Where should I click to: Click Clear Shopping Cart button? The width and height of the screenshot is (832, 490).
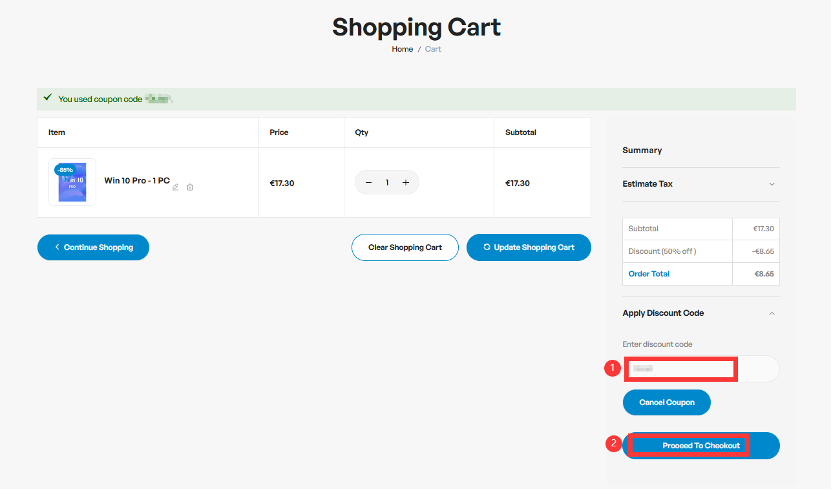click(405, 247)
